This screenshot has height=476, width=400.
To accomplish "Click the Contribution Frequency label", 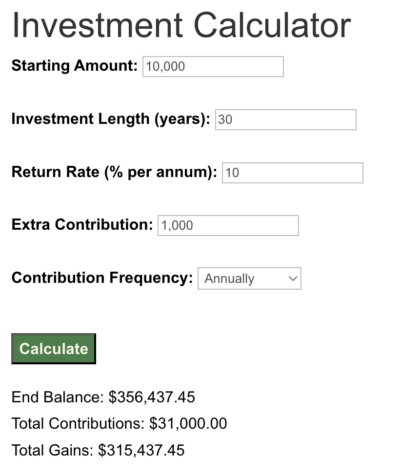I will 102,278.
